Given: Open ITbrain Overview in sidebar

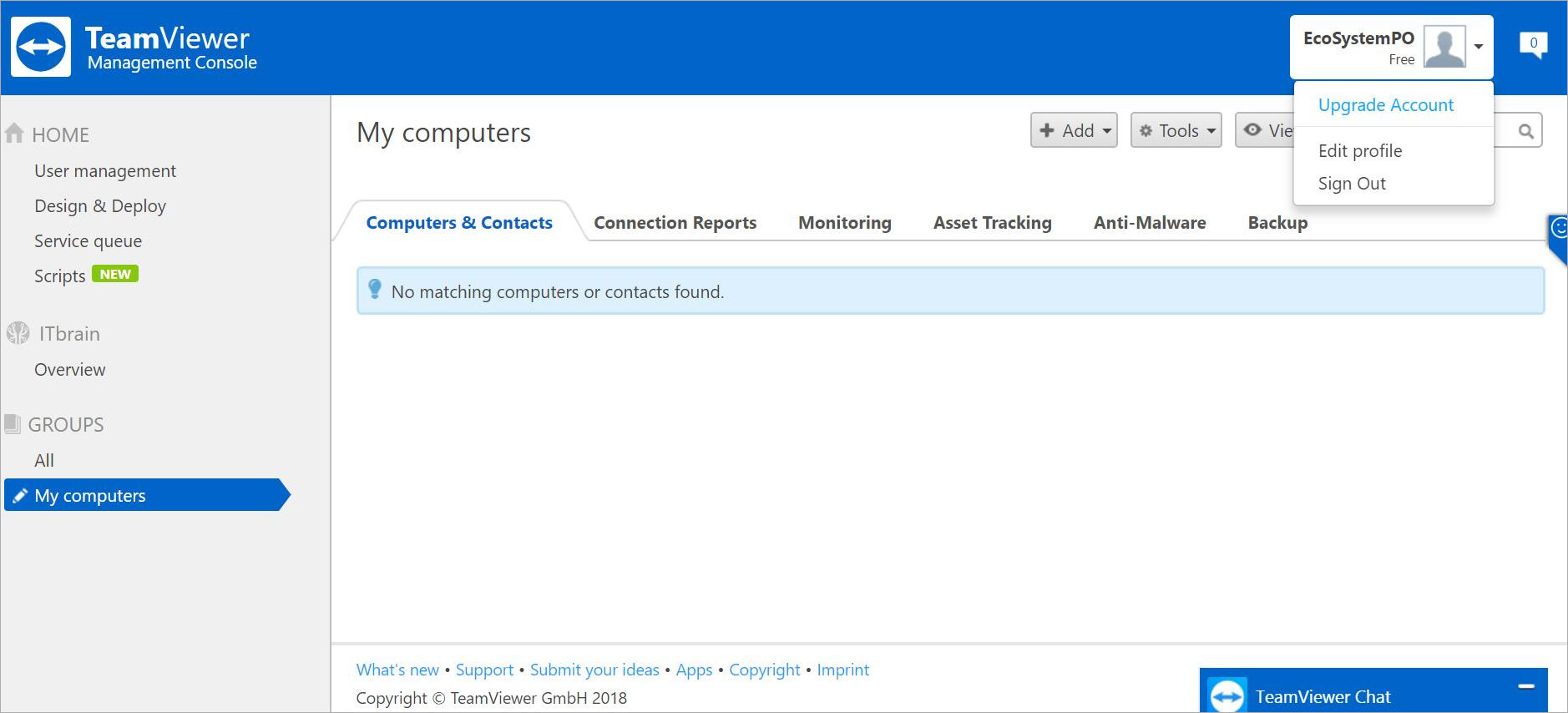Looking at the screenshot, I should pos(69,370).
